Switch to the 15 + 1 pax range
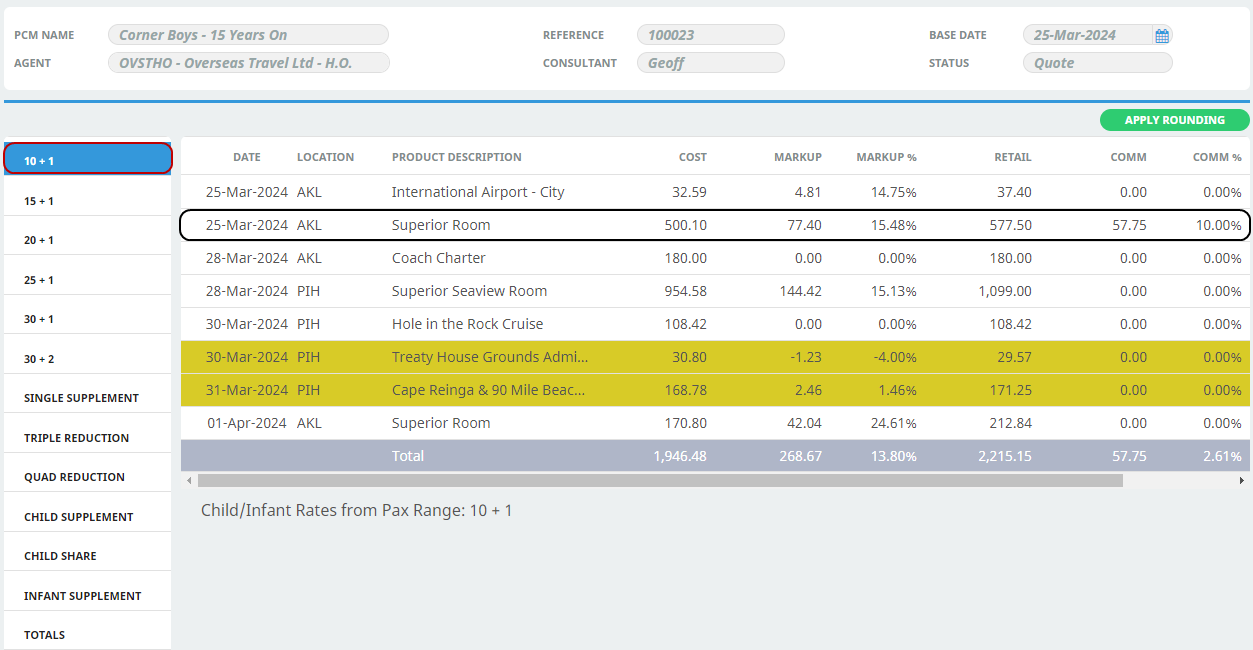The width and height of the screenshot is (1253, 650). tap(88, 201)
